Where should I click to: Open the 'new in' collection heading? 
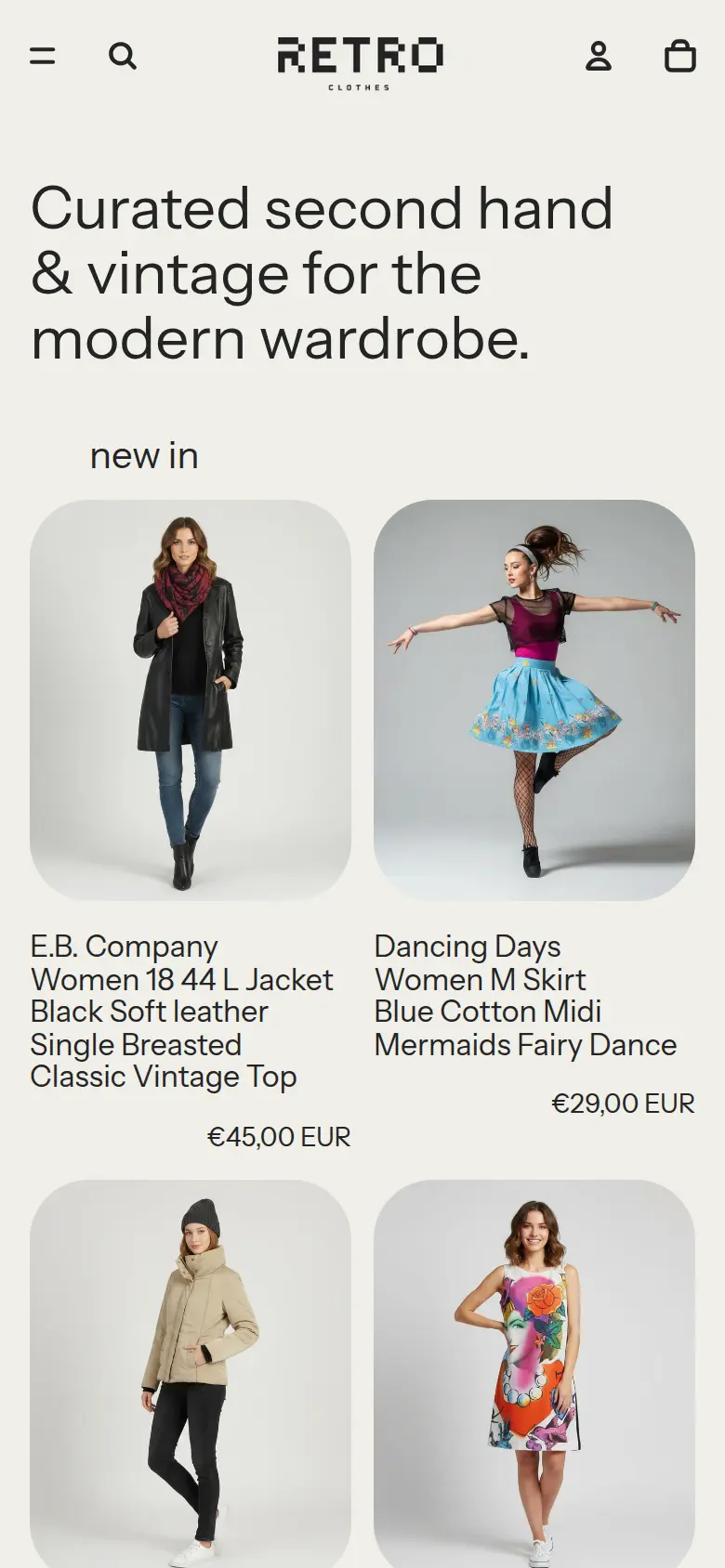[144, 455]
